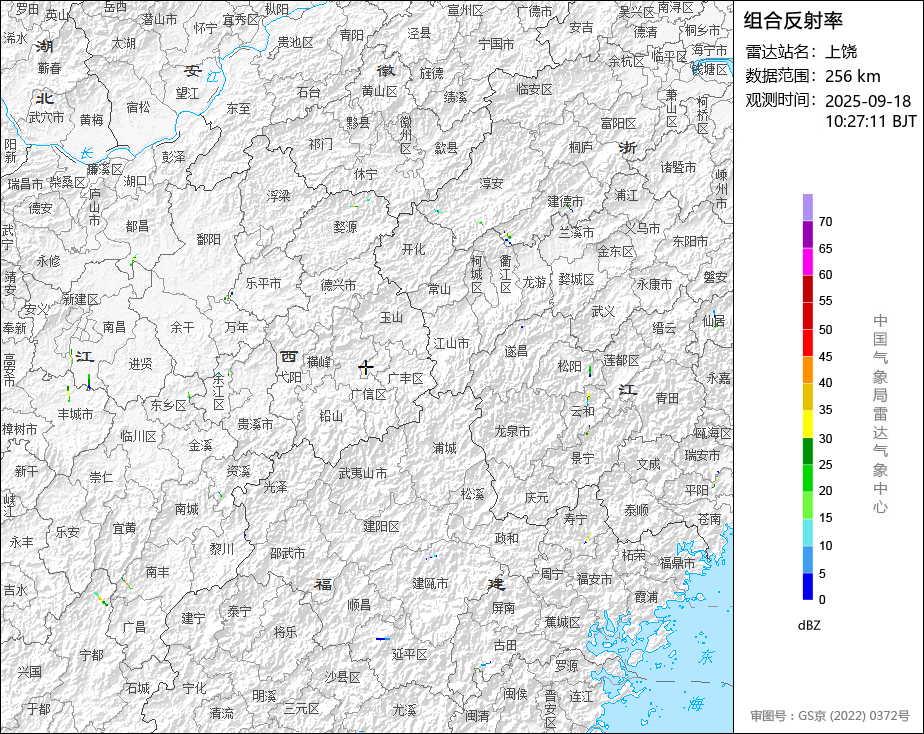Click the 淳安 county label
The width and height of the screenshot is (924, 734).
[x=491, y=183]
